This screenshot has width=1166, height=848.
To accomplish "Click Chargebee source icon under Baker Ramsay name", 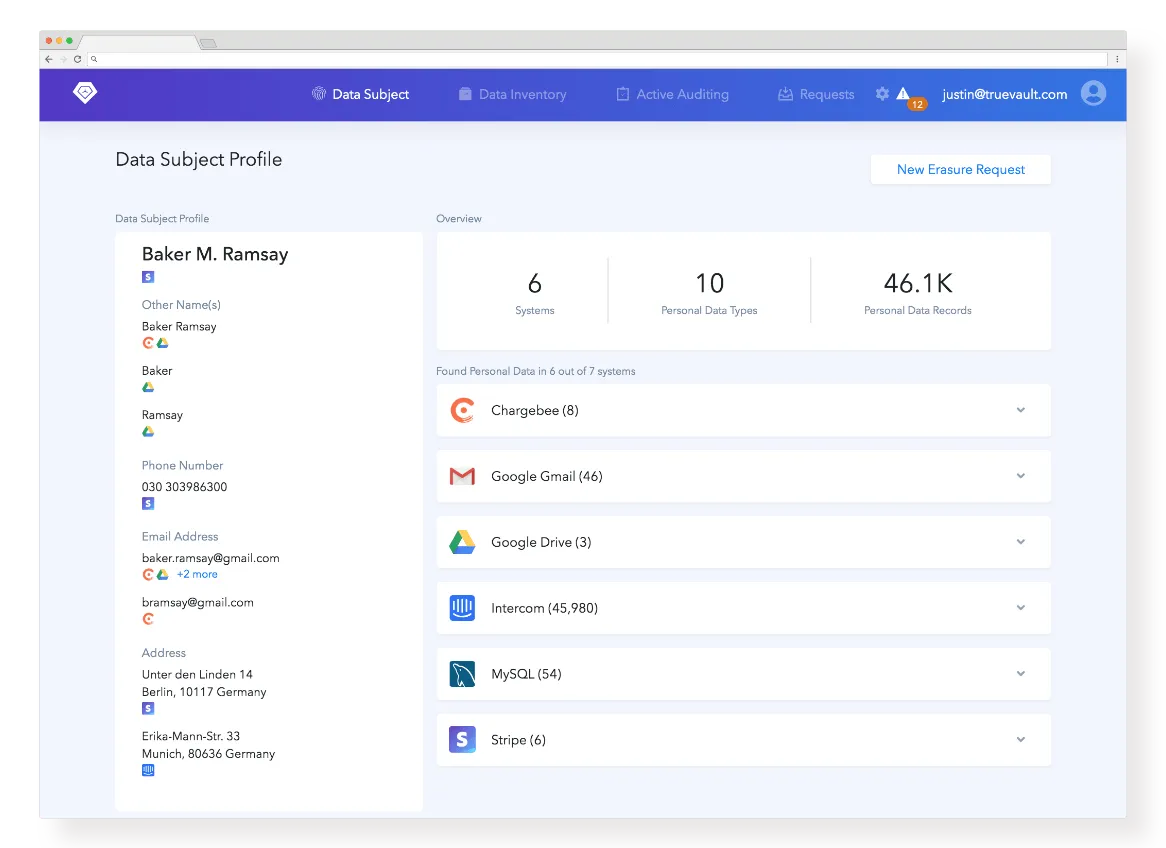I will tap(148, 343).
